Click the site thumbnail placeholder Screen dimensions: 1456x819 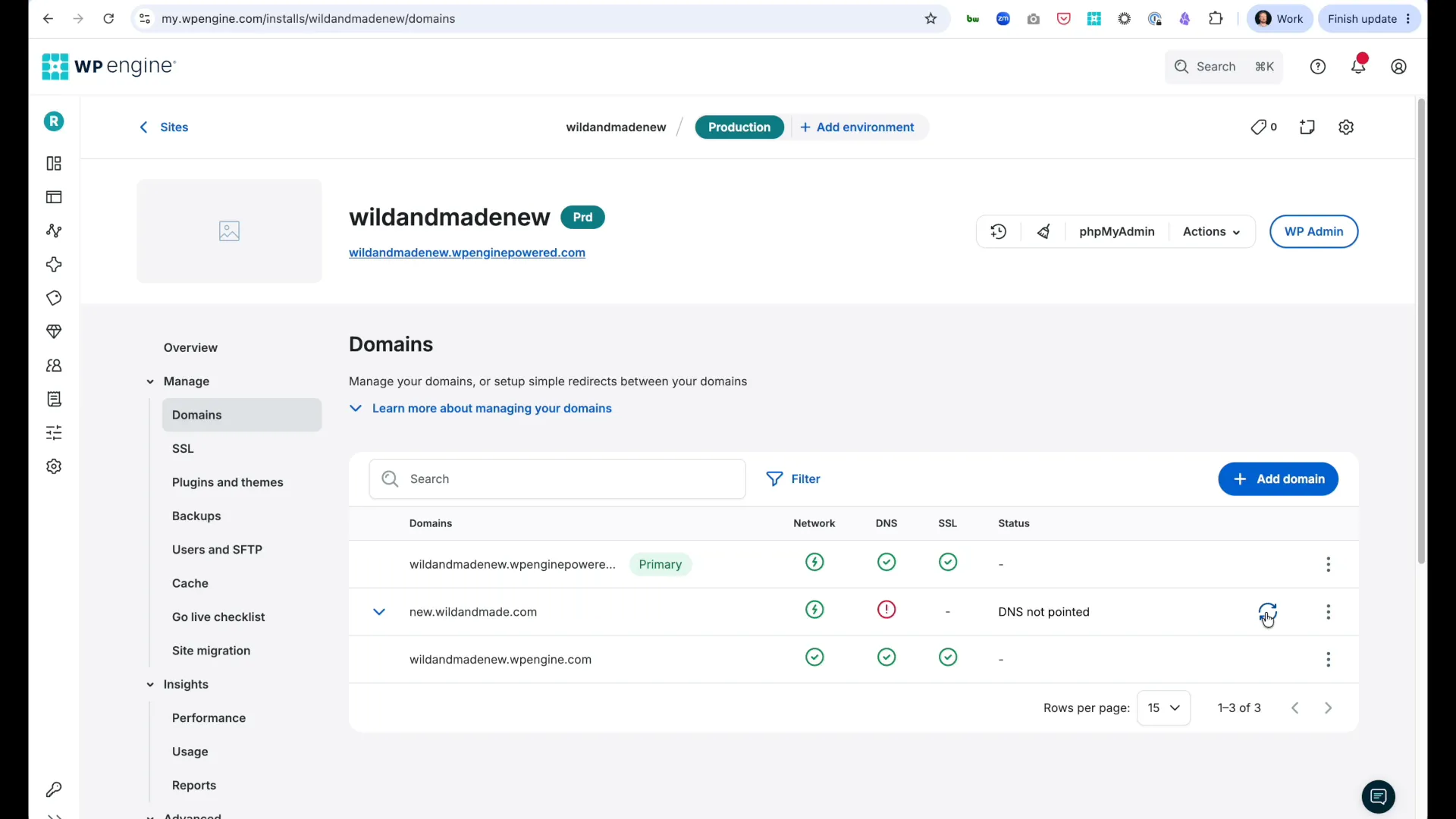click(229, 231)
